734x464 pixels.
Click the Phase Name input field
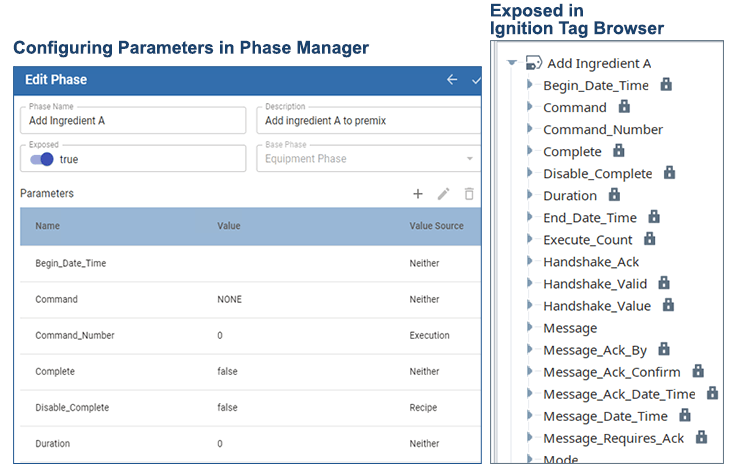[x=132, y=121]
